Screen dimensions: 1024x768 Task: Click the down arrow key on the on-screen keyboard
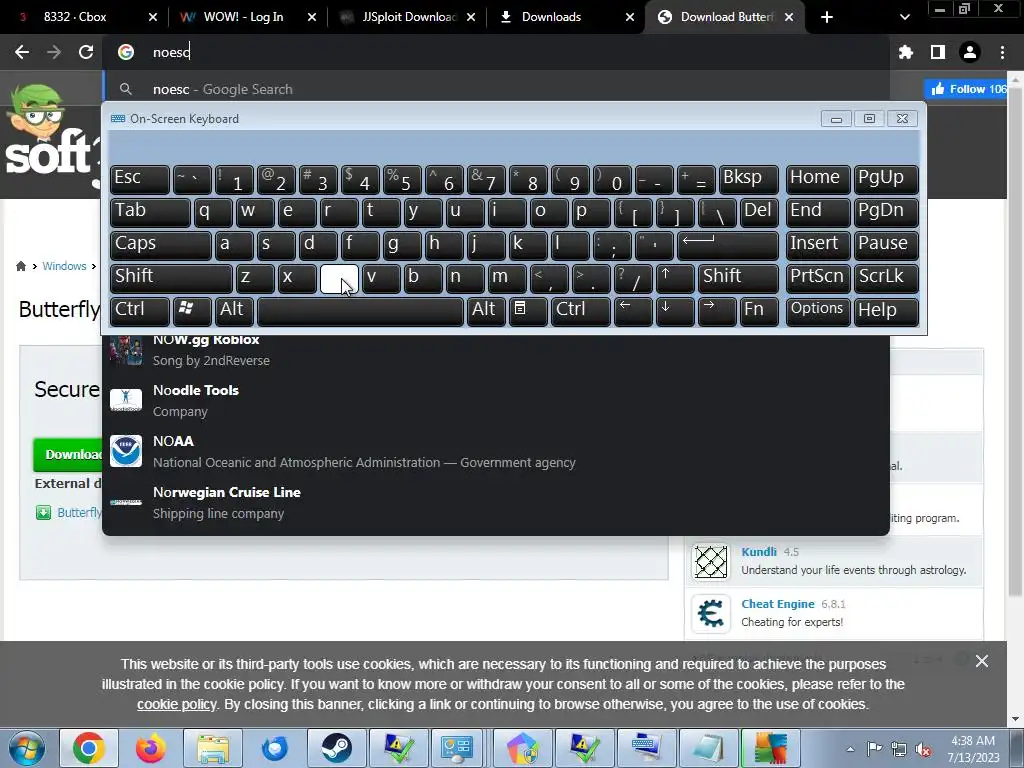click(x=675, y=311)
